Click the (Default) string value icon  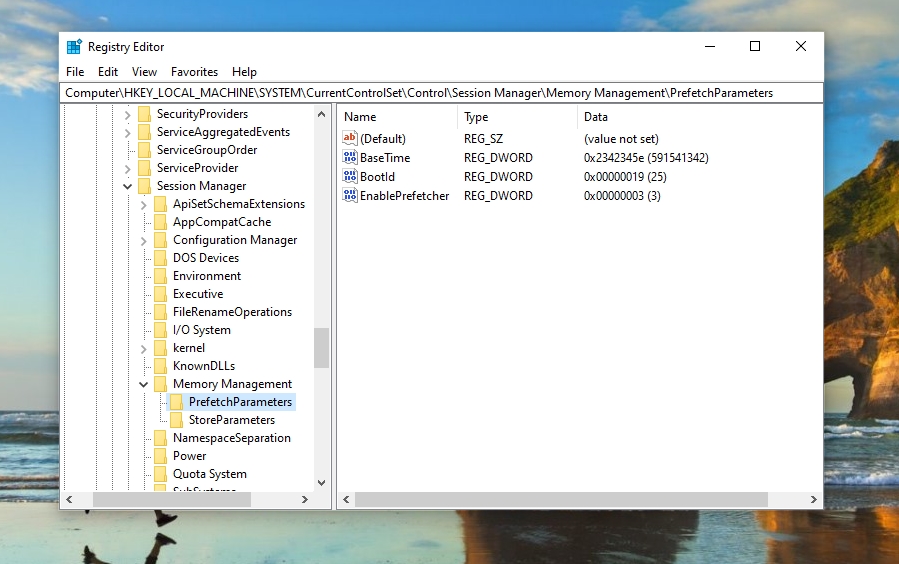[350, 138]
